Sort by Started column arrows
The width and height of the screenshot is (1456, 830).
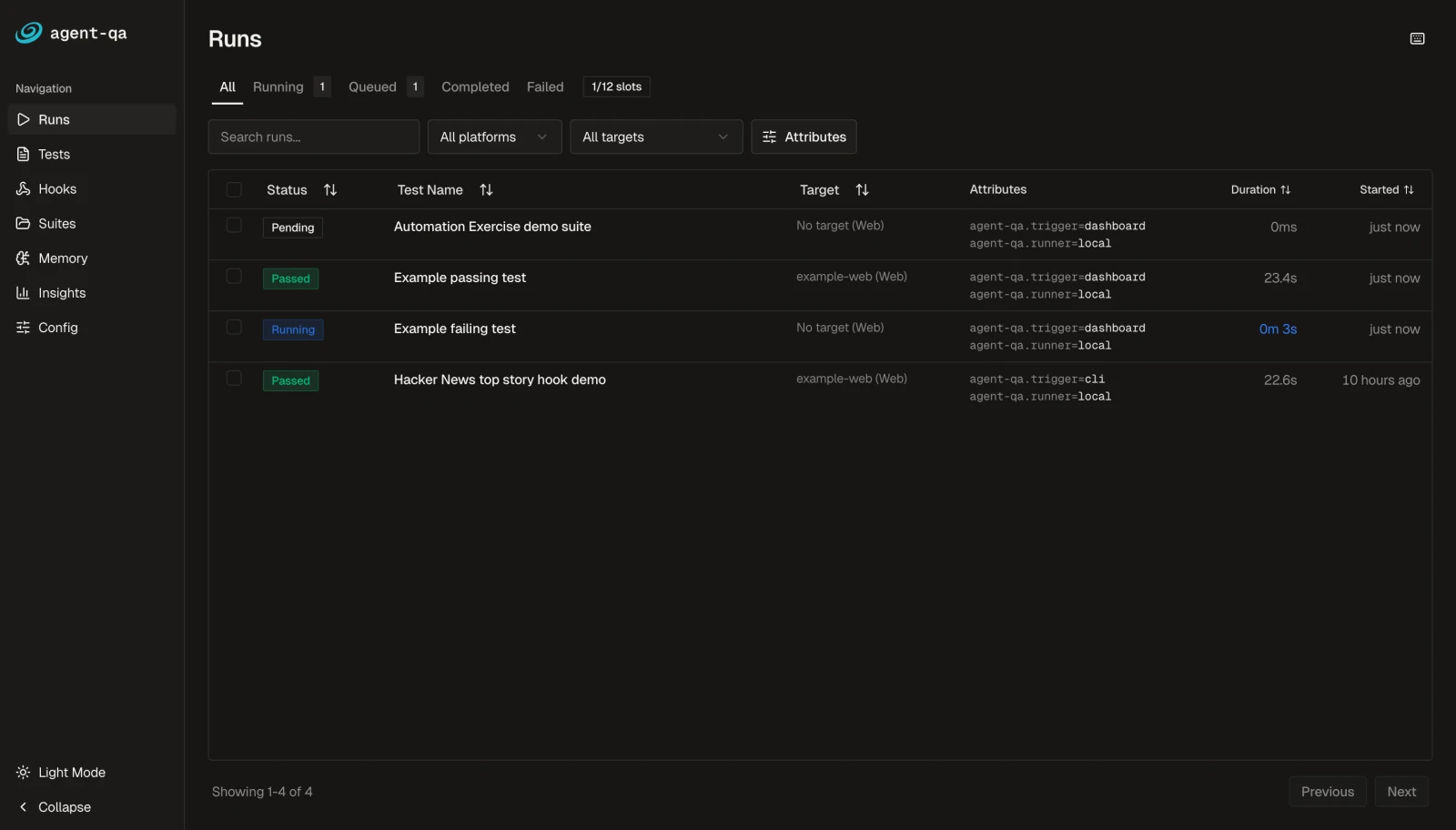point(1409,189)
